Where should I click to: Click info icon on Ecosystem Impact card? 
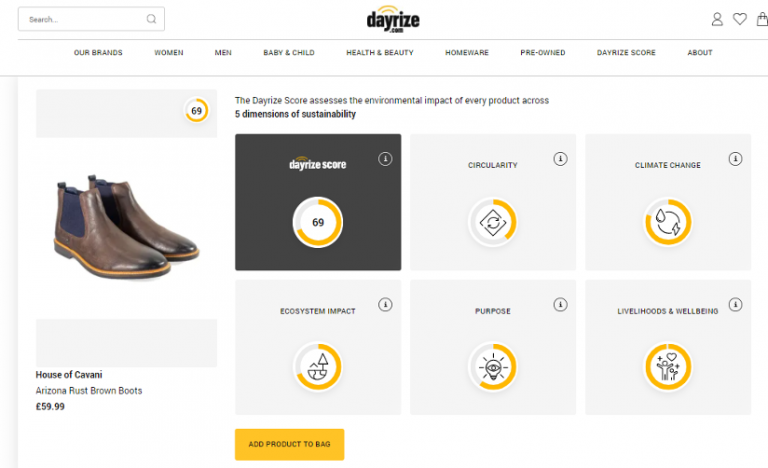click(385, 305)
